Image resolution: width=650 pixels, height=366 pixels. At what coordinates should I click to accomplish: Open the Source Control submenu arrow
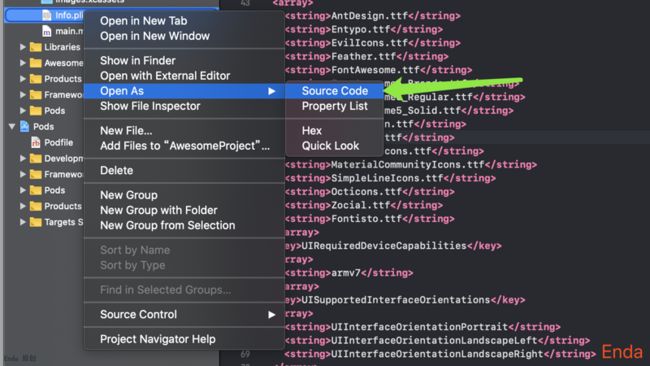point(272,315)
